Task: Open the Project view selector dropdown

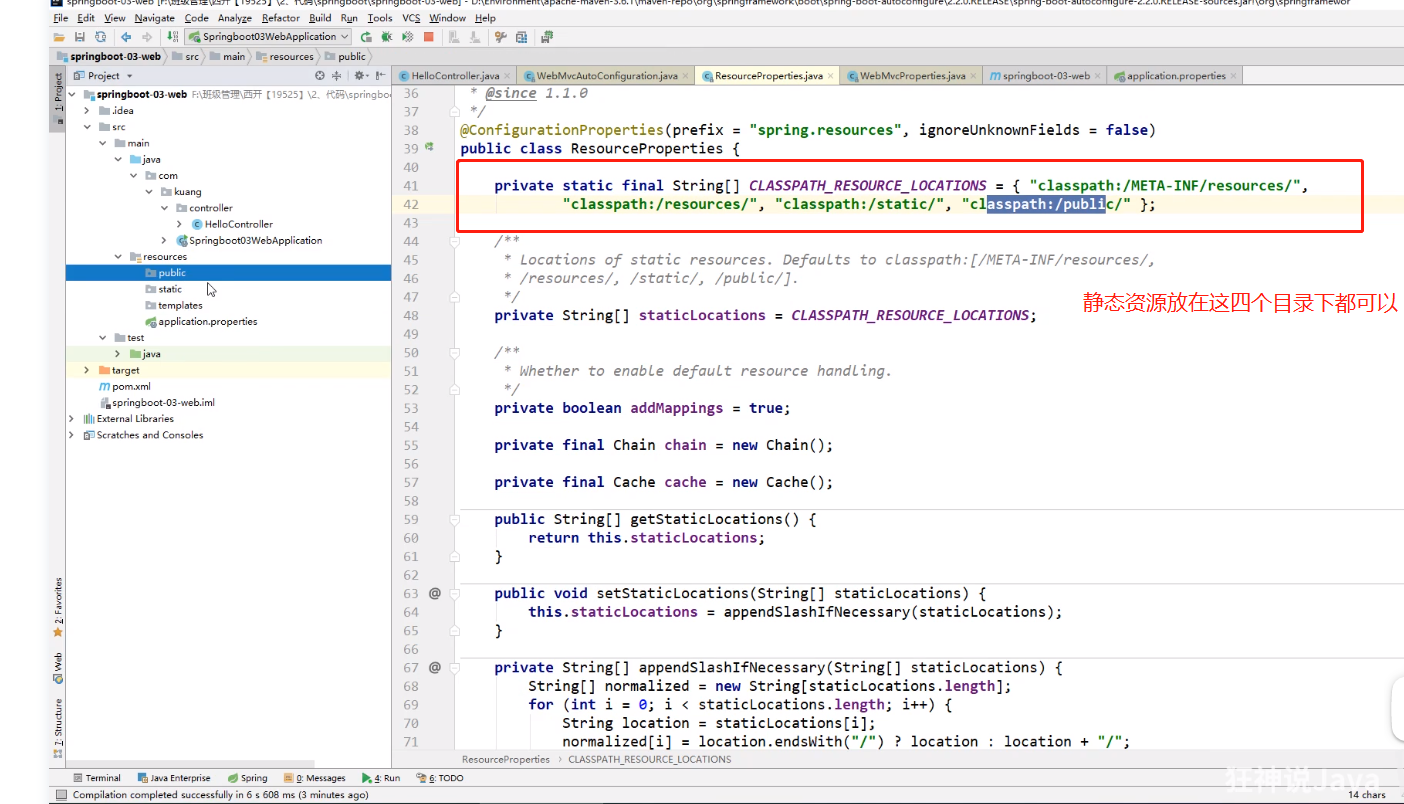Action: pyautogui.click(x=103, y=75)
